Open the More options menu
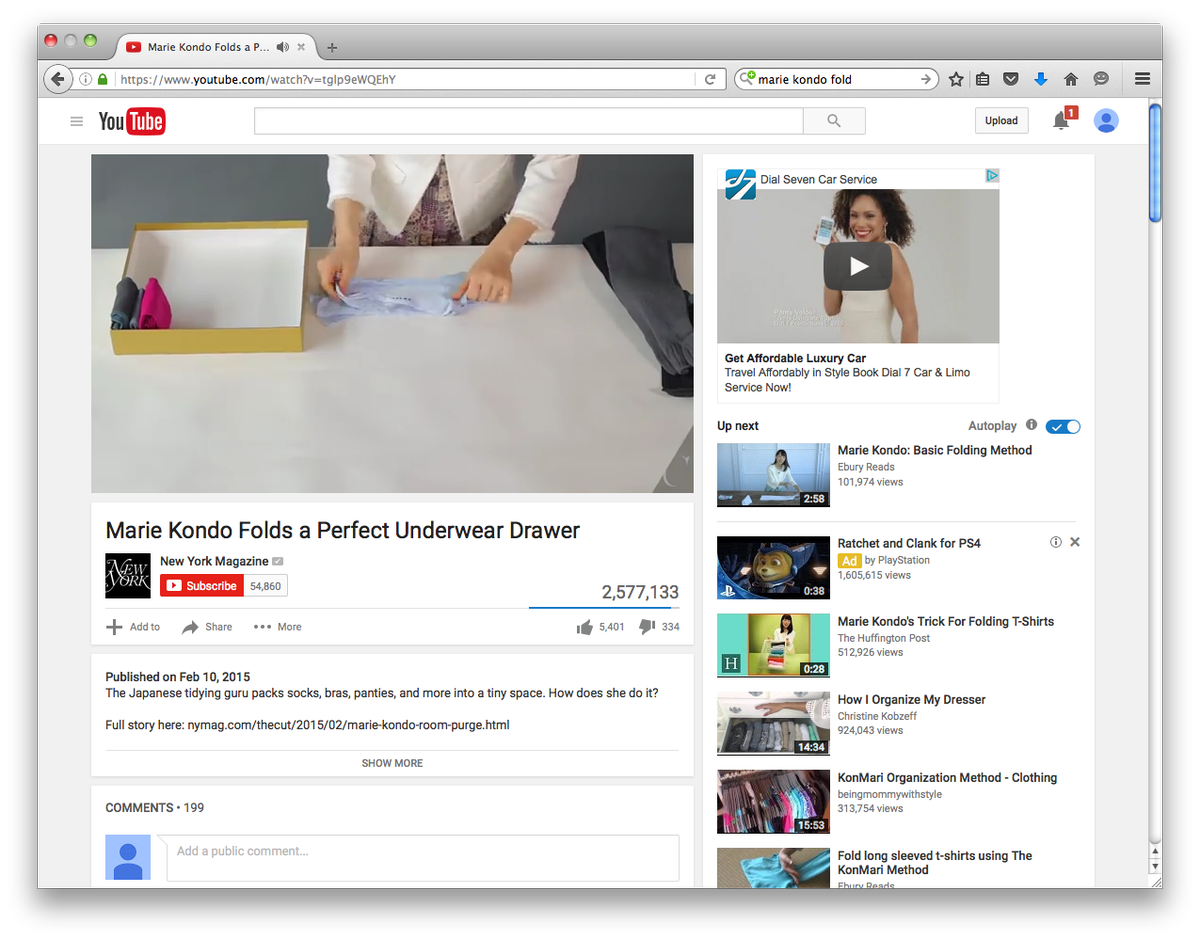Viewport: 1200px width, 940px height. click(x=277, y=627)
